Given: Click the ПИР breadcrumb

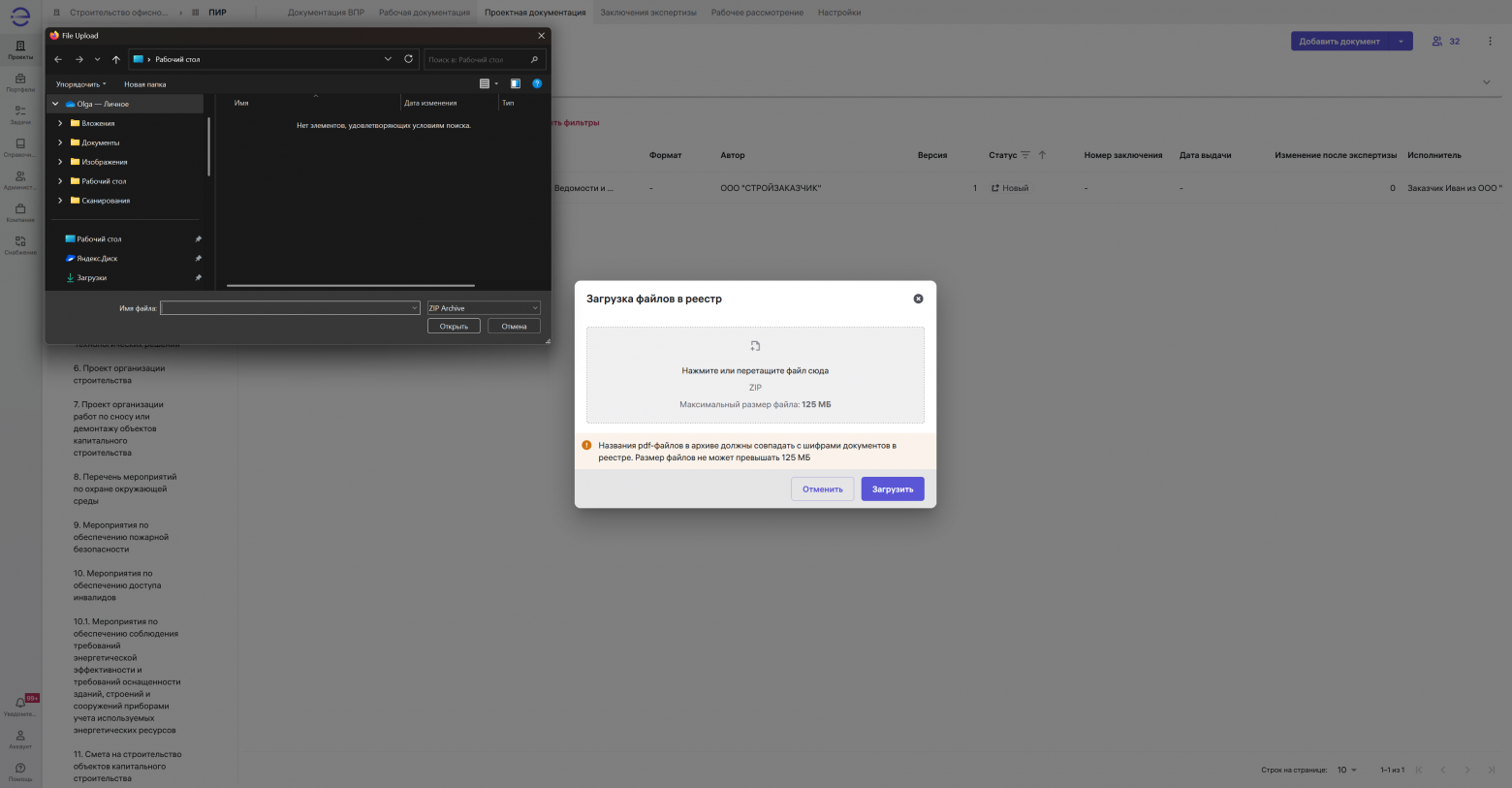Looking at the screenshot, I should (217, 13).
